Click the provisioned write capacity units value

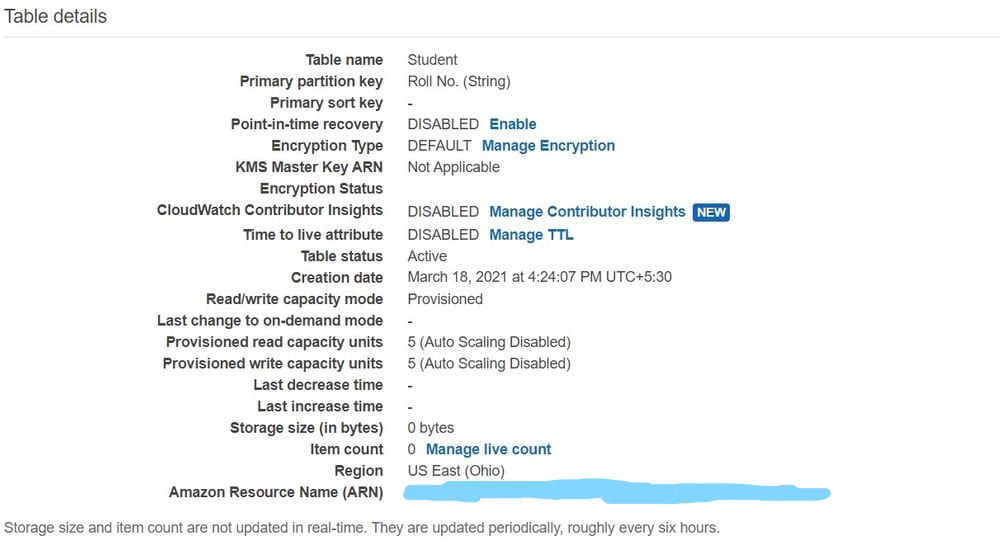489,363
